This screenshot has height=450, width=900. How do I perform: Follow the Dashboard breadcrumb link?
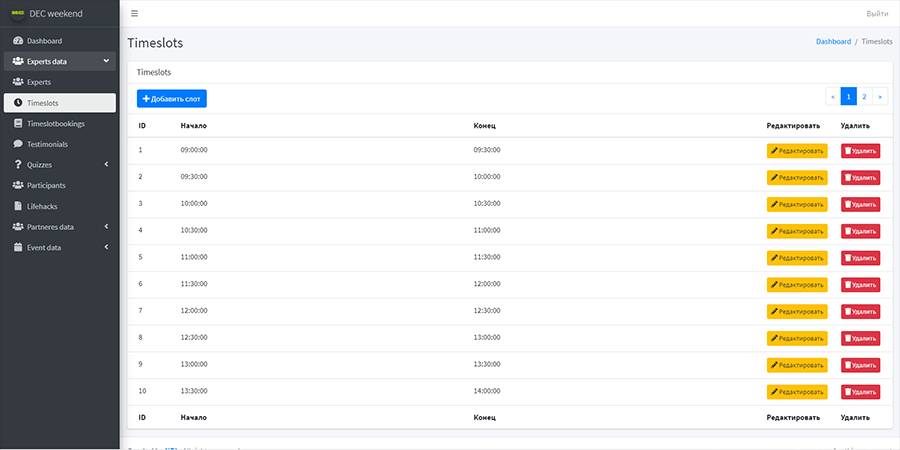coord(833,42)
